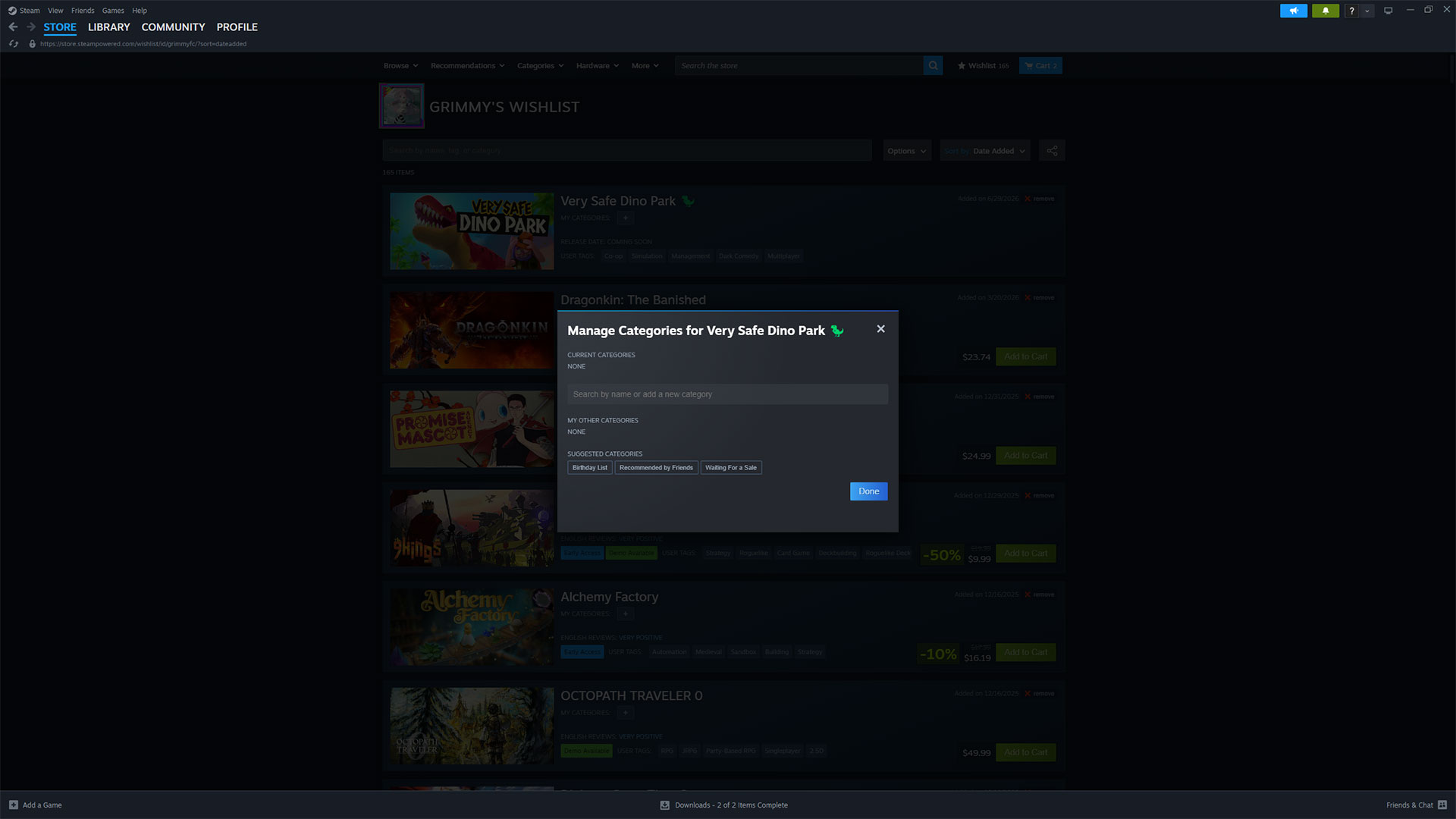The width and height of the screenshot is (1456, 819).
Task: Click the share wishlist icon
Action: [1052, 151]
